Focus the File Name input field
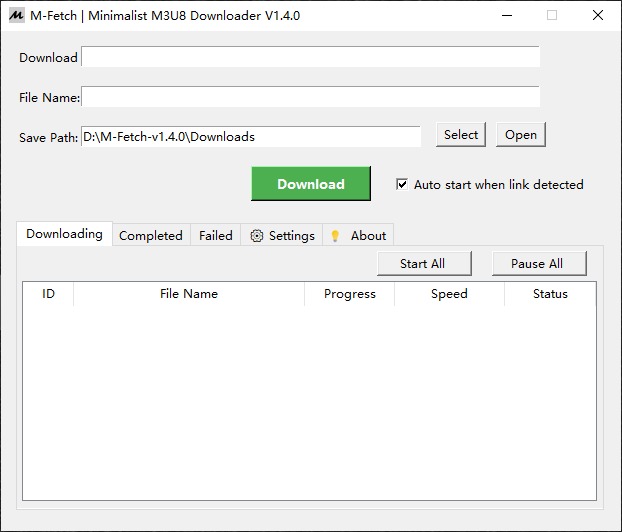Screen dimensions: 622x532 tap(311, 97)
